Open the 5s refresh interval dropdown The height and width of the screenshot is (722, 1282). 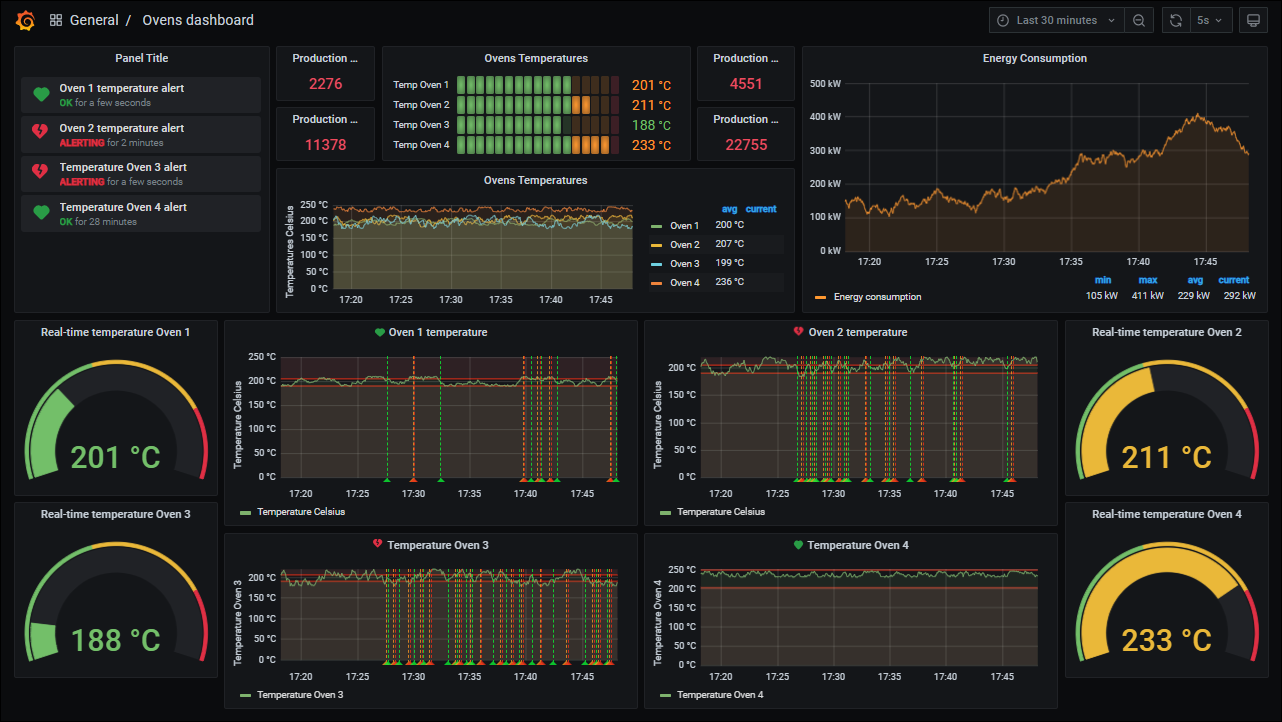click(1209, 20)
